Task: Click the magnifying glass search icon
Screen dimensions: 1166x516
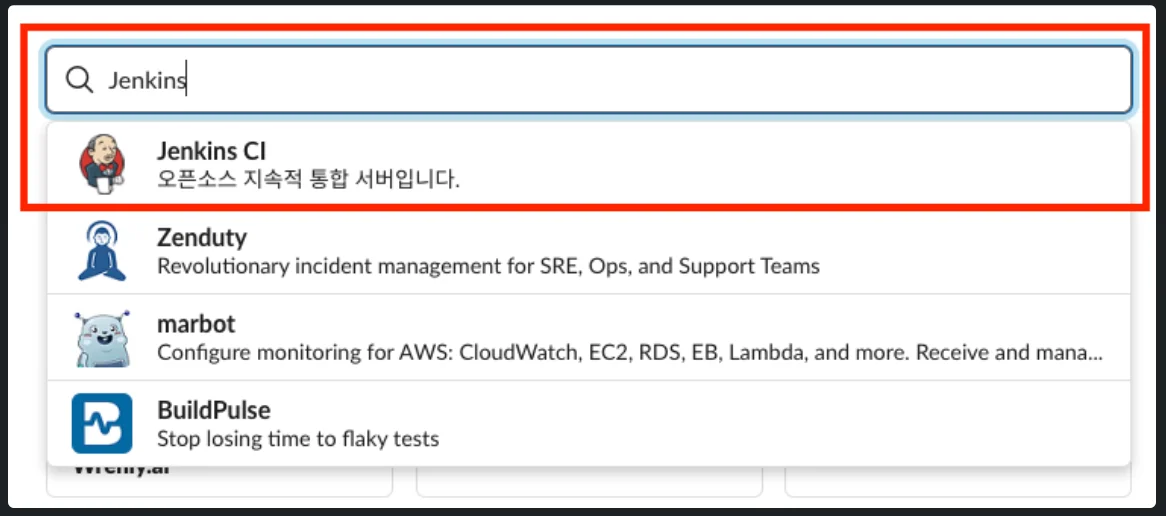Action: [x=79, y=80]
